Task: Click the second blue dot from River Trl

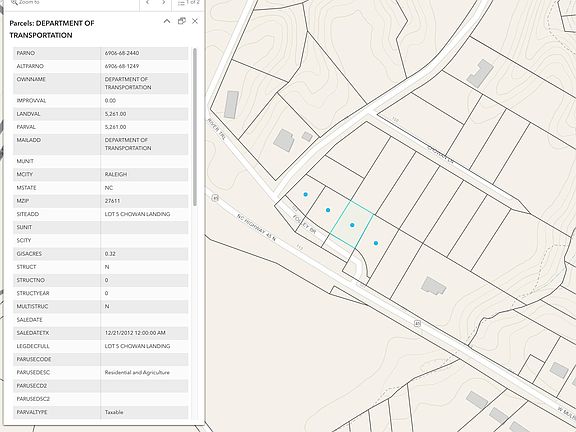Action: pos(328,210)
